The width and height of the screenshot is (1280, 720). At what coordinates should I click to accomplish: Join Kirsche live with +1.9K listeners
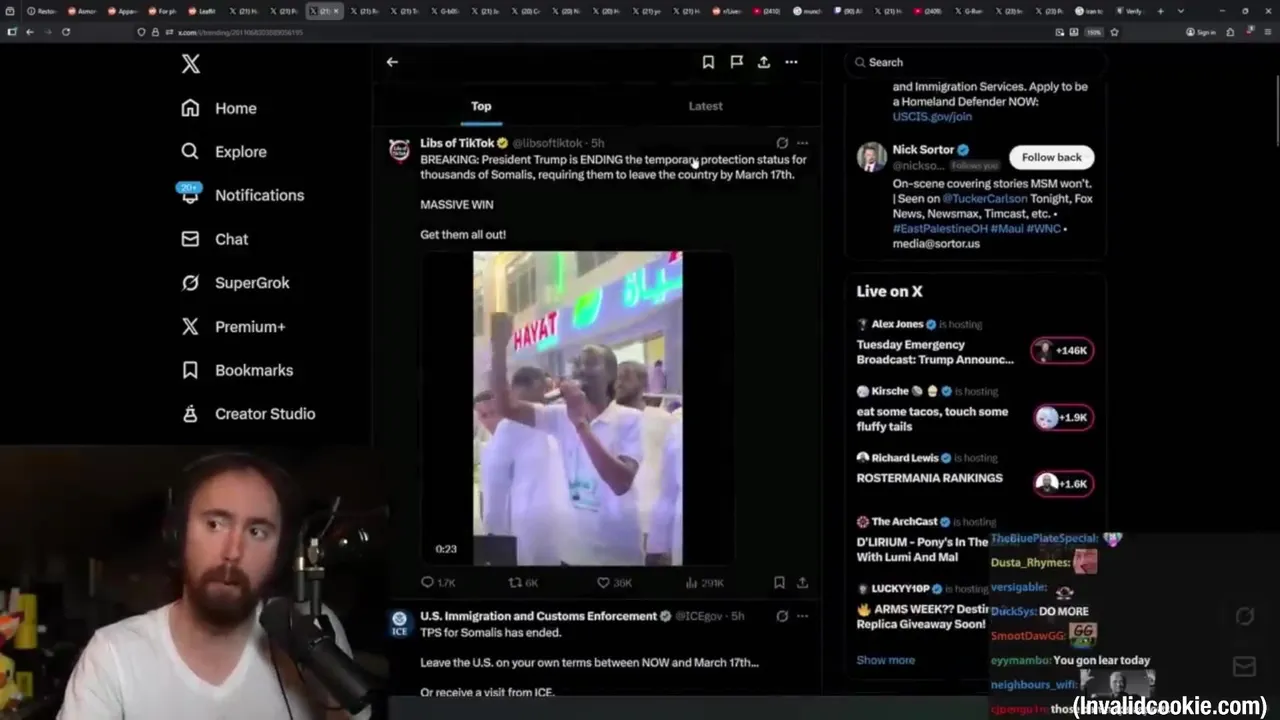click(x=1062, y=417)
